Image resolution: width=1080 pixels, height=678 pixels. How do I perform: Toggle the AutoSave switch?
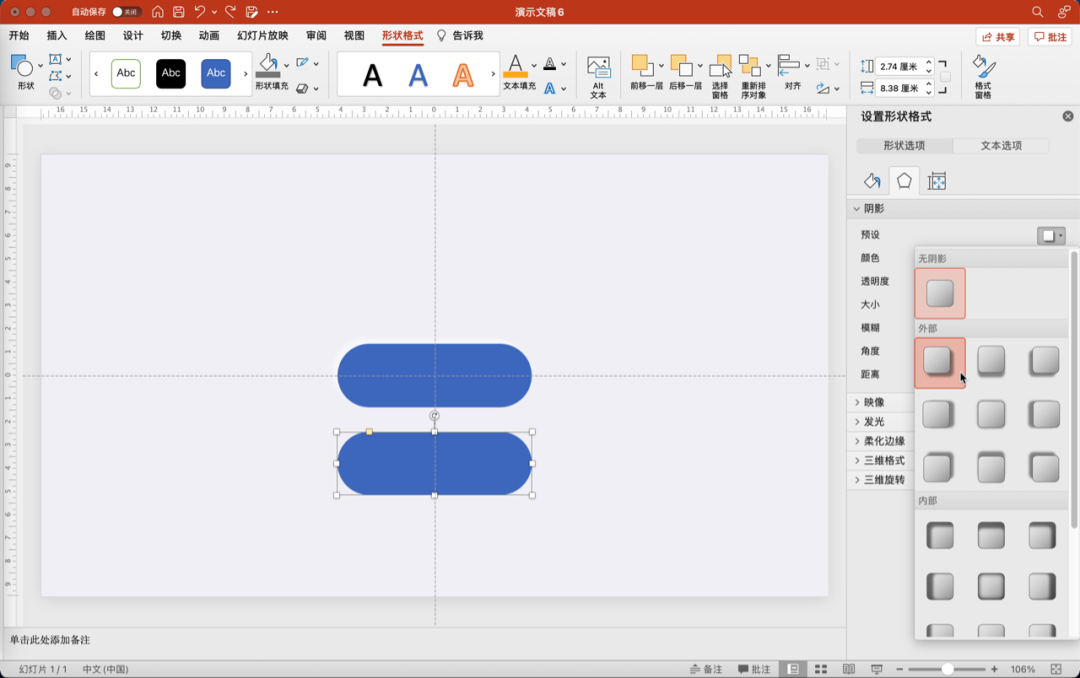coord(127,12)
